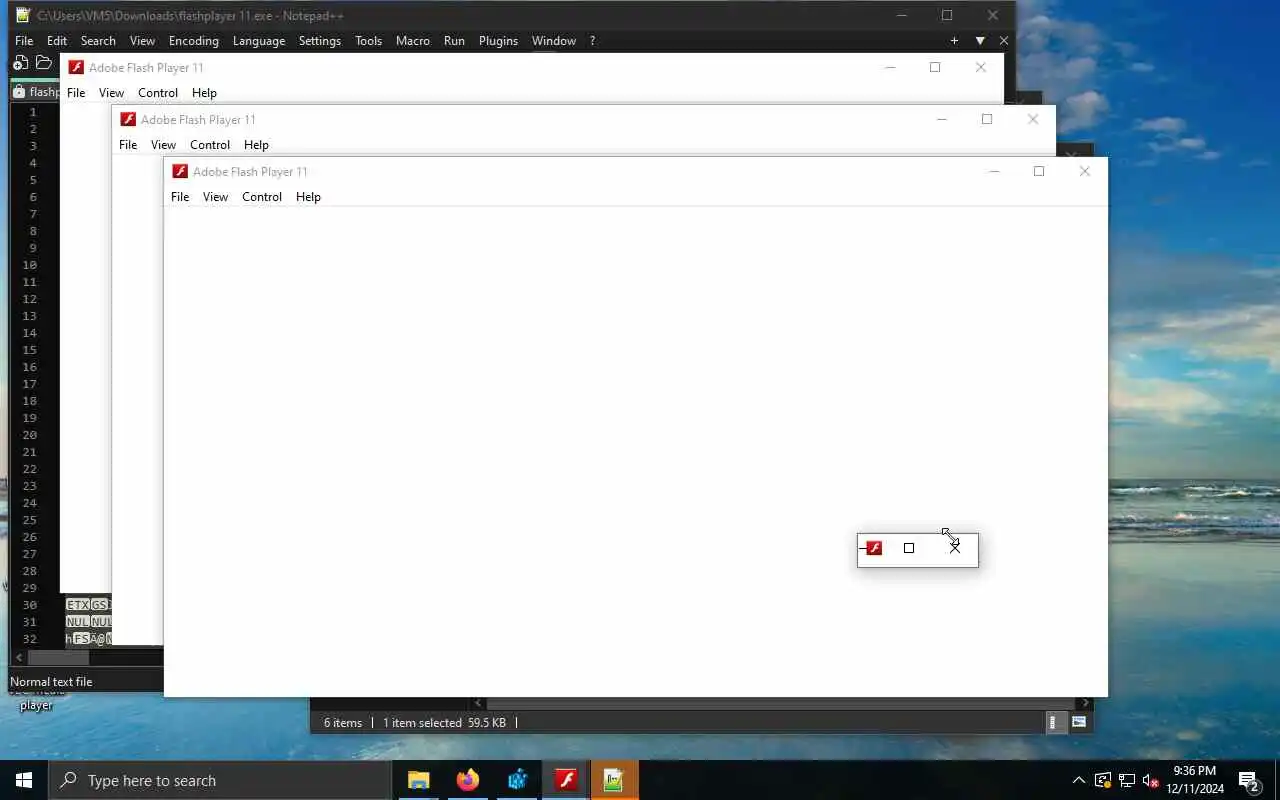Switch File Explorer to large icons view

(1079, 723)
